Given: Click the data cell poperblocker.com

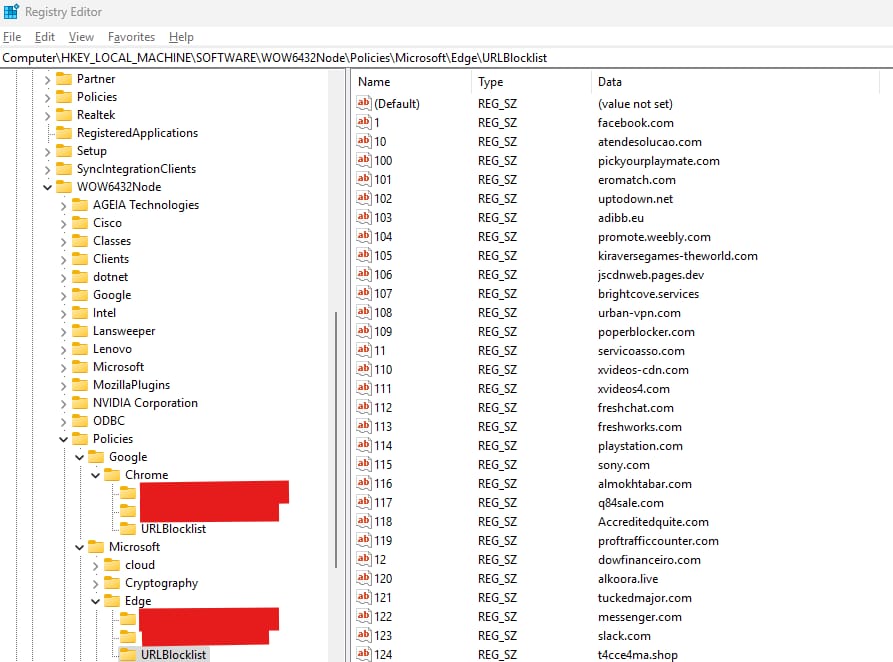Looking at the screenshot, I should (646, 332).
